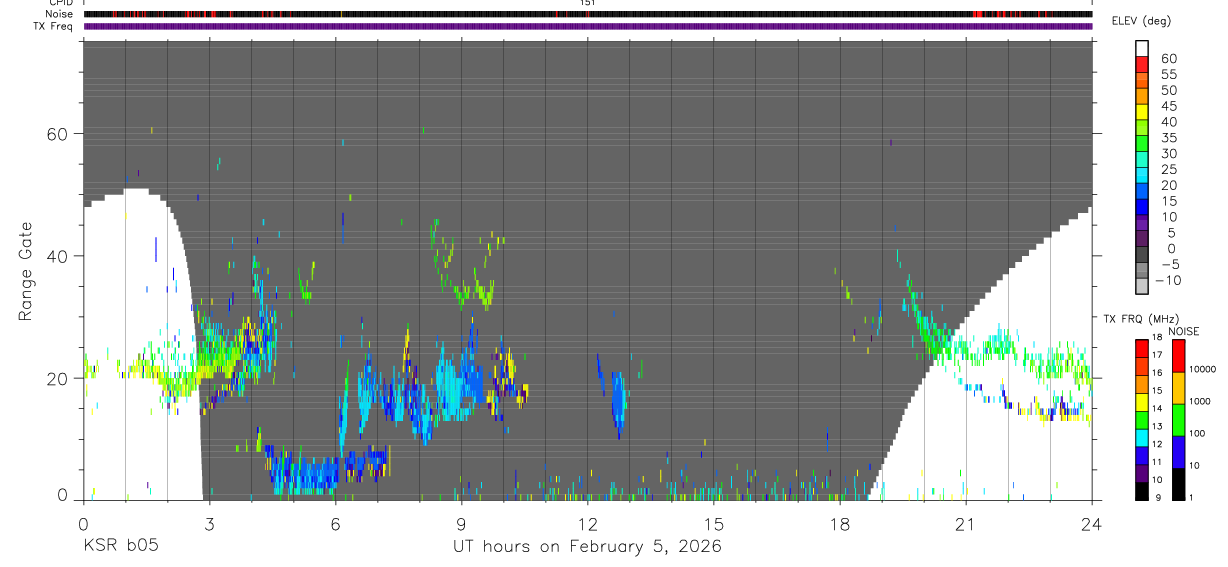Click the "24" tick label on the UT hours axis
This screenshot has height=567, width=1228.
point(1092,524)
